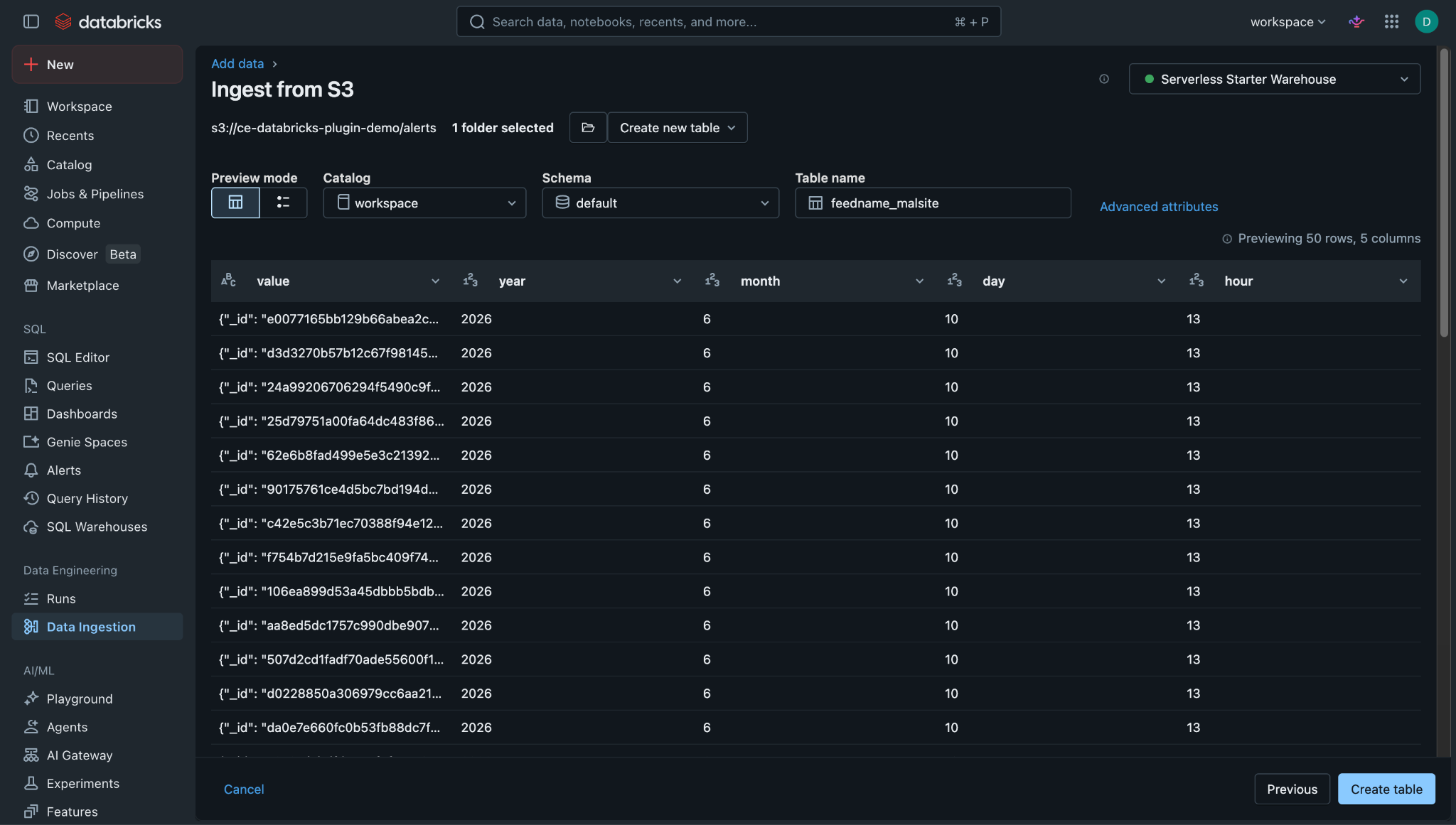Open the Serverless Starter Warehouse dropdown
Viewport: 1456px width, 825px height.
tap(1275, 79)
